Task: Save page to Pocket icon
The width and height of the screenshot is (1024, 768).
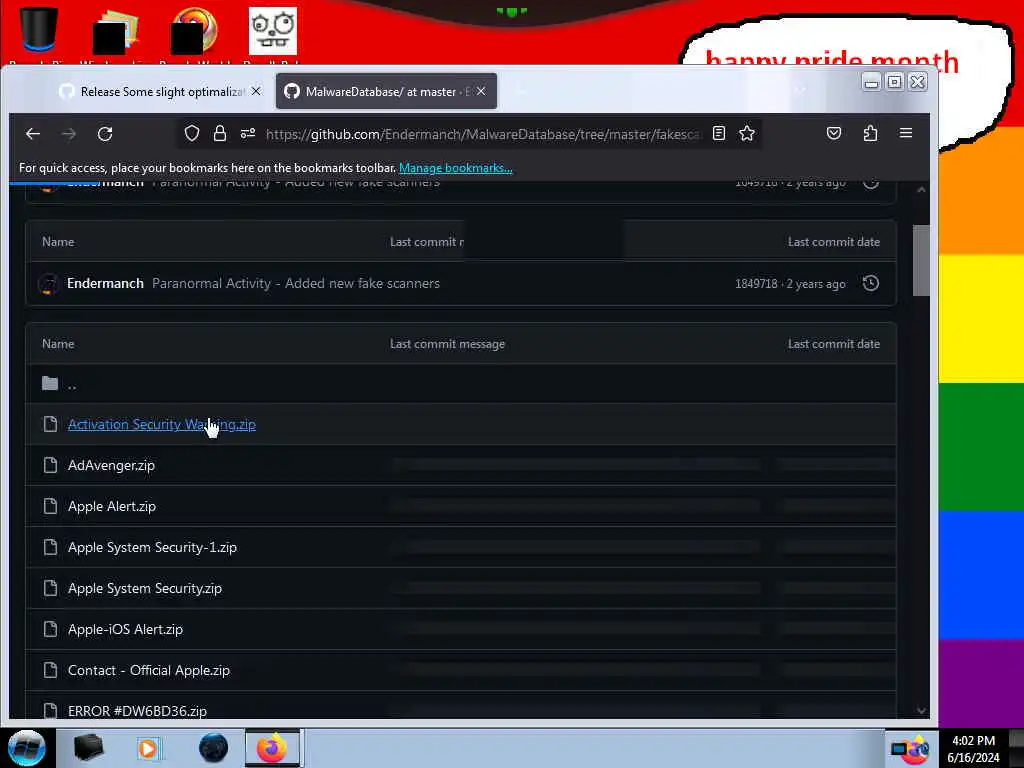Action: (x=834, y=133)
